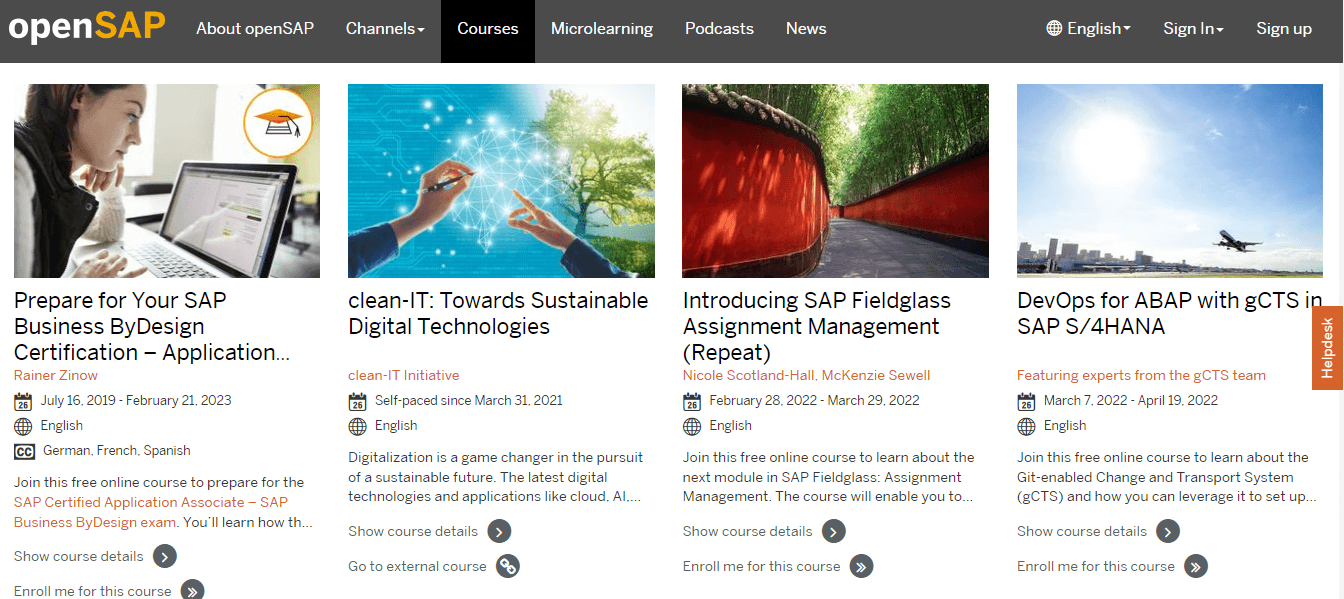This screenshot has height=599, width=1344.
Task: Open DevOps for ABAP with gCTS title
Action: tap(1169, 313)
